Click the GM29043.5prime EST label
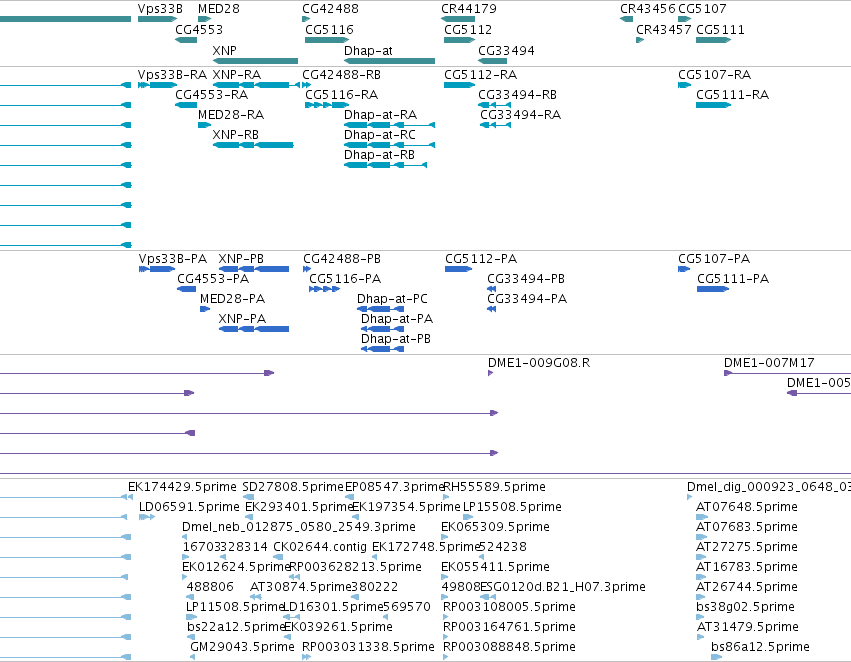The height and width of the screenshot is (662, 851). coord(242,647)
